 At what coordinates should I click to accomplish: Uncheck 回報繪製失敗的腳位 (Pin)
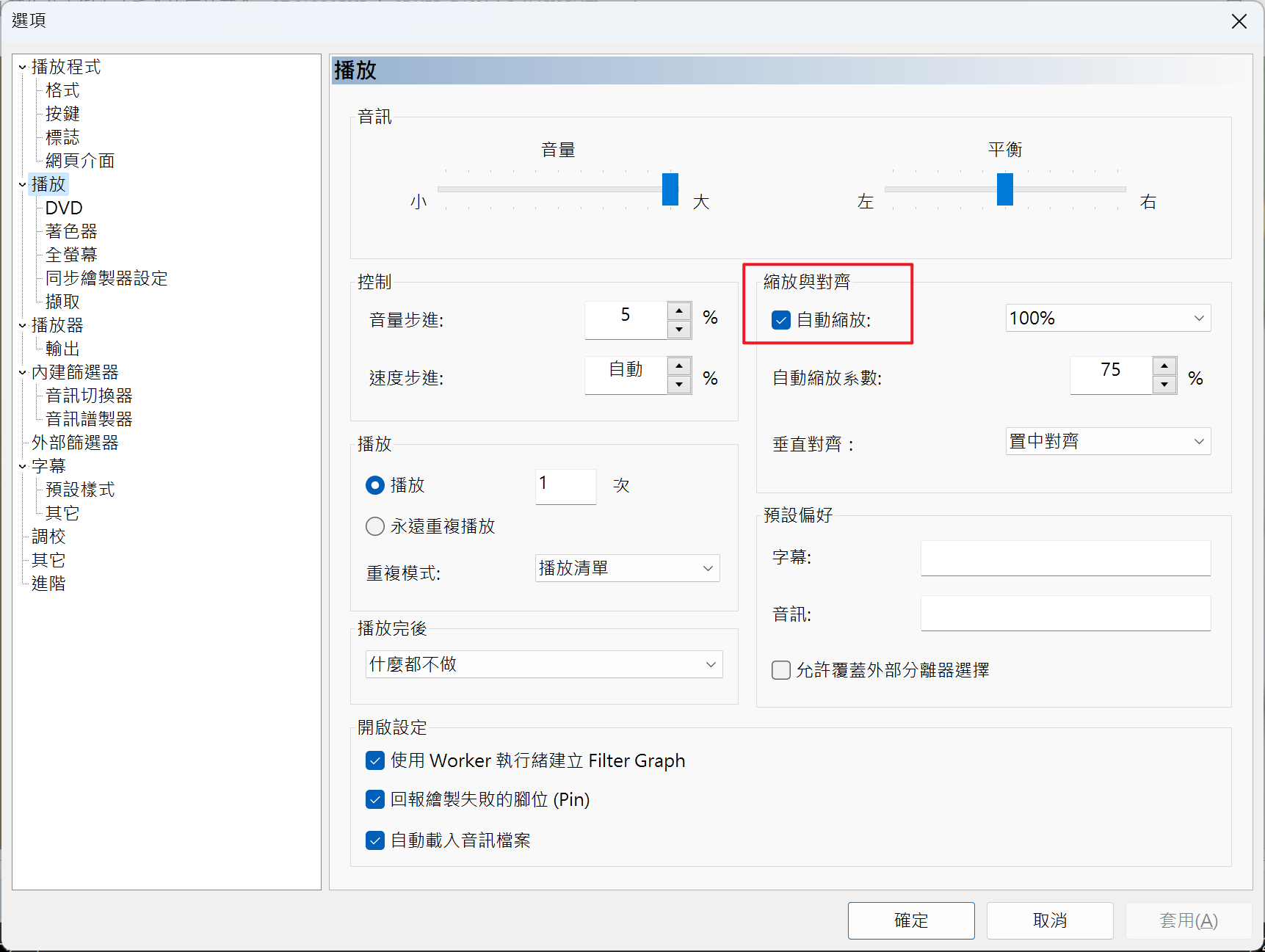(375, 799)
